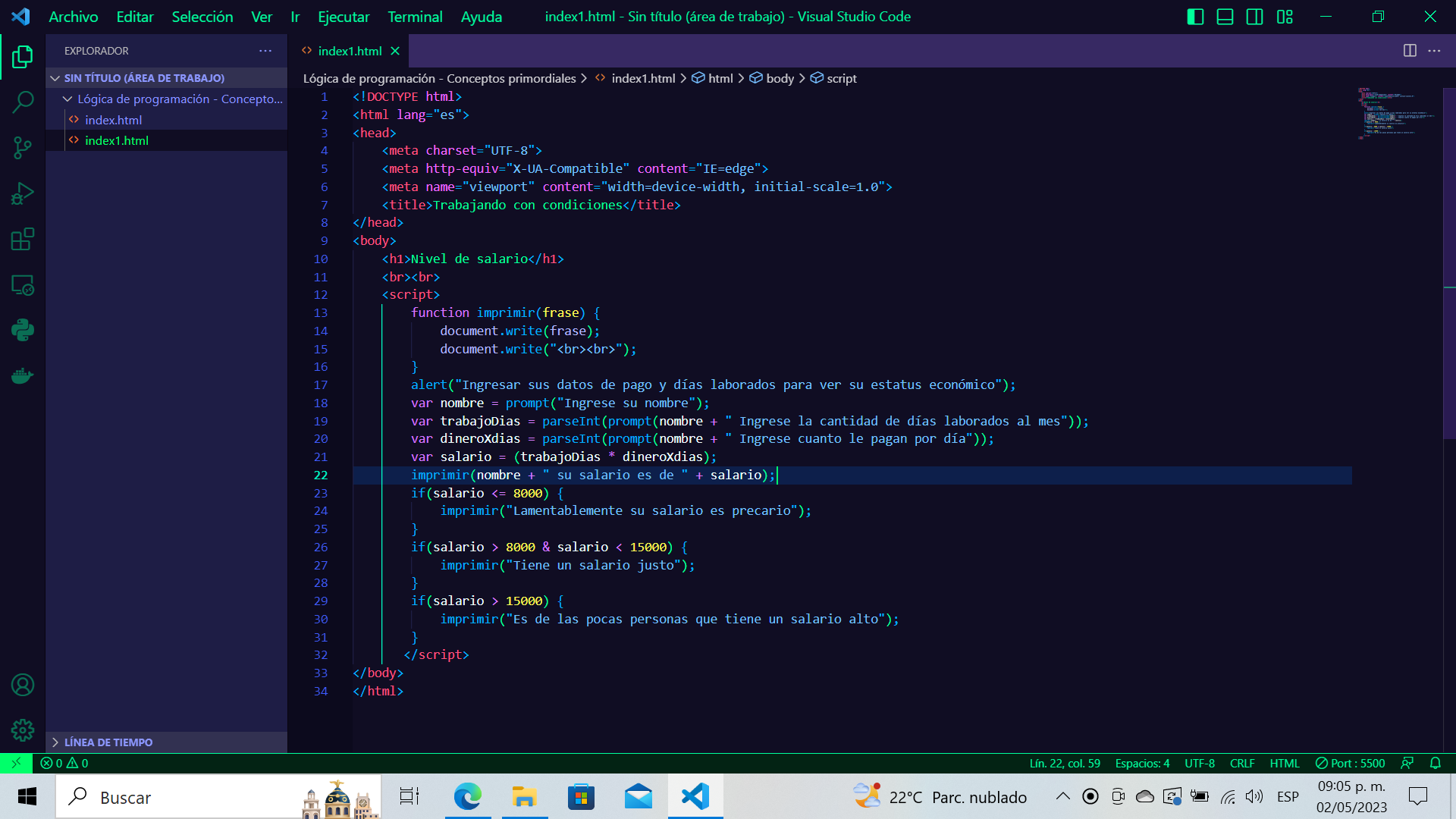Open errors and warnings count in status bar
Viewport: 1456px width, 819px height.
[64, 763]
